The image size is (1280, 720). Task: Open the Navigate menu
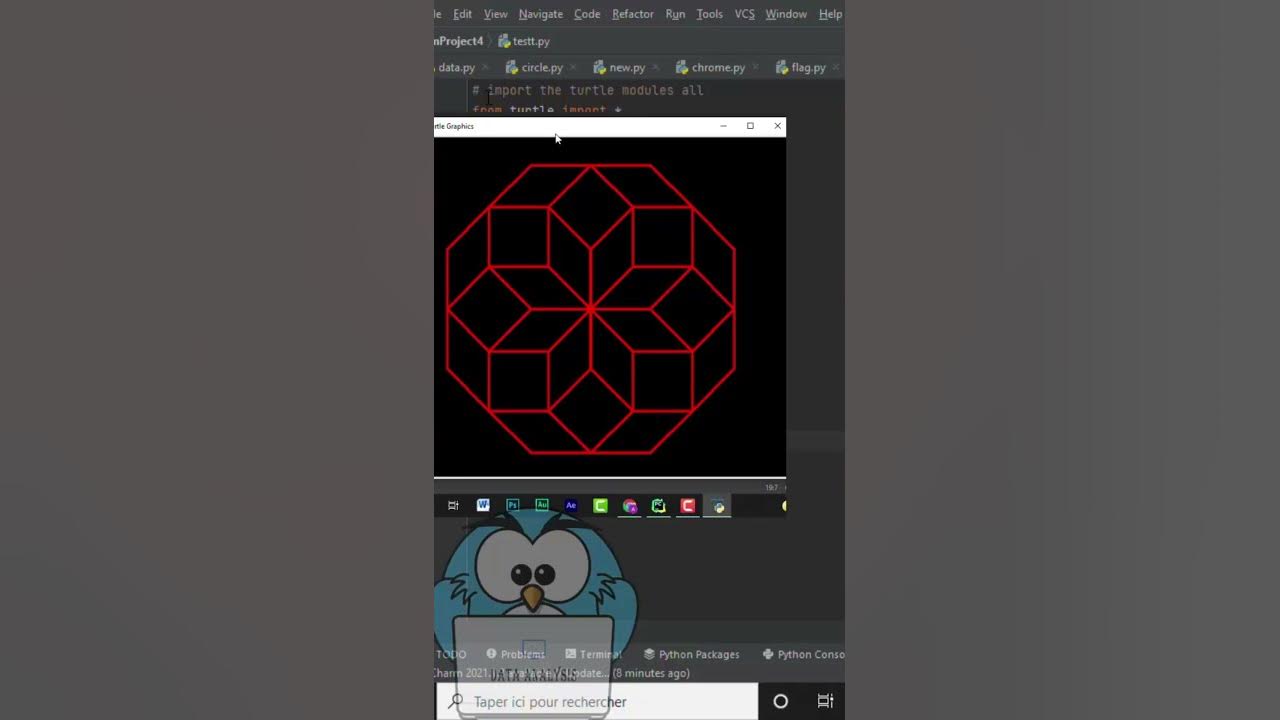[540, 14]
